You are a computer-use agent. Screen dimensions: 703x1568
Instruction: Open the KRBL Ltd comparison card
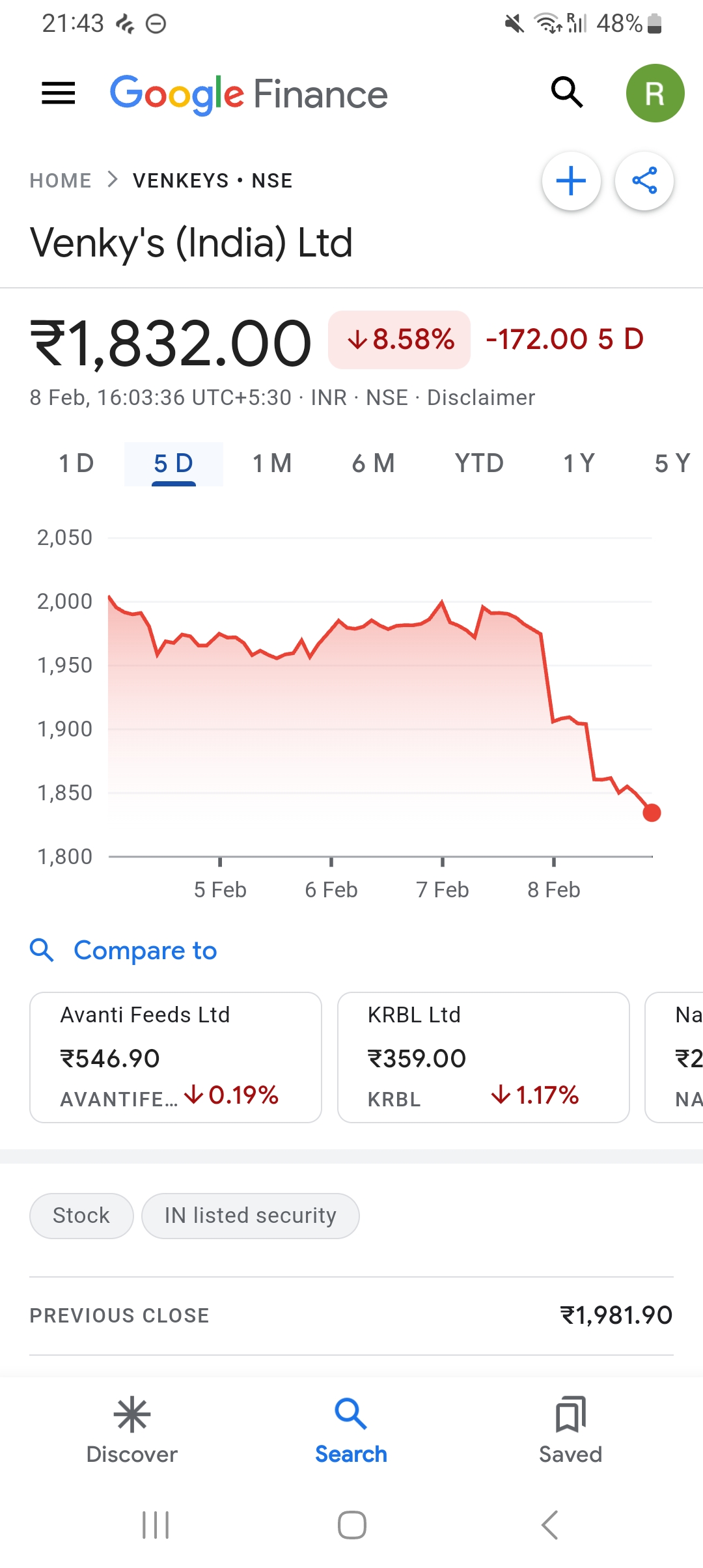483,1057
